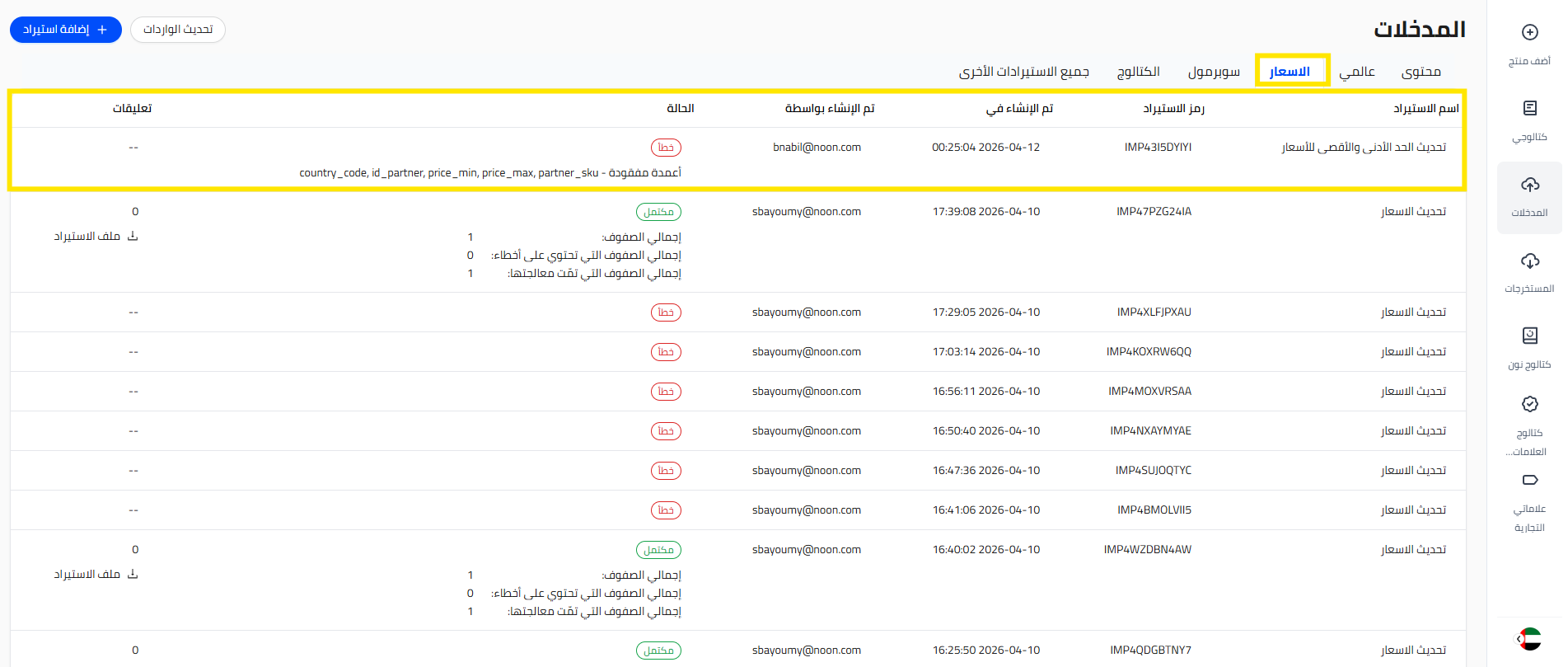This screenshot has width=1568, height=667.
Task: Open the كتالوج نون sidebar icon
Action: tap(1529, 336)
